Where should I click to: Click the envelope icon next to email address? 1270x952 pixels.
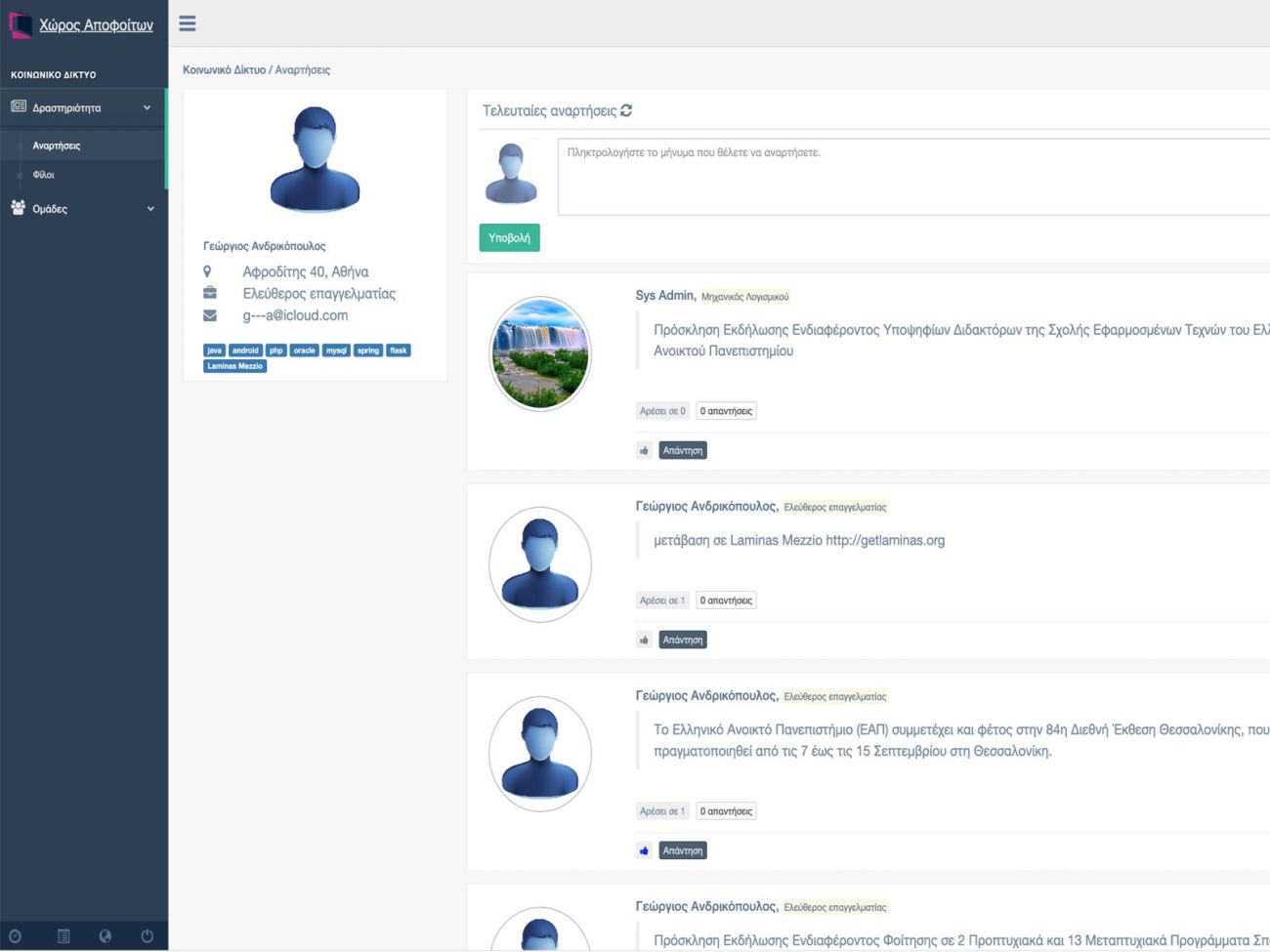click(x=209, y=315)
